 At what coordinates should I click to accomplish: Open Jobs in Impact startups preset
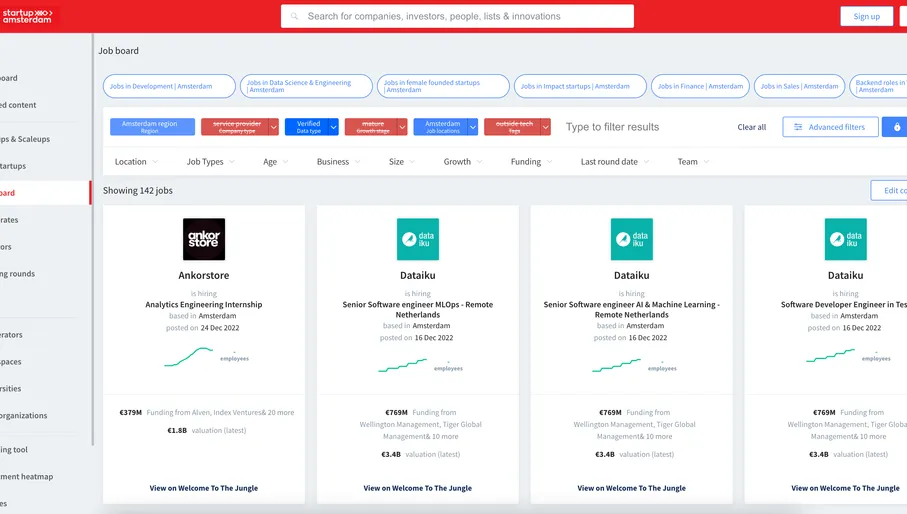pos(580,86)
